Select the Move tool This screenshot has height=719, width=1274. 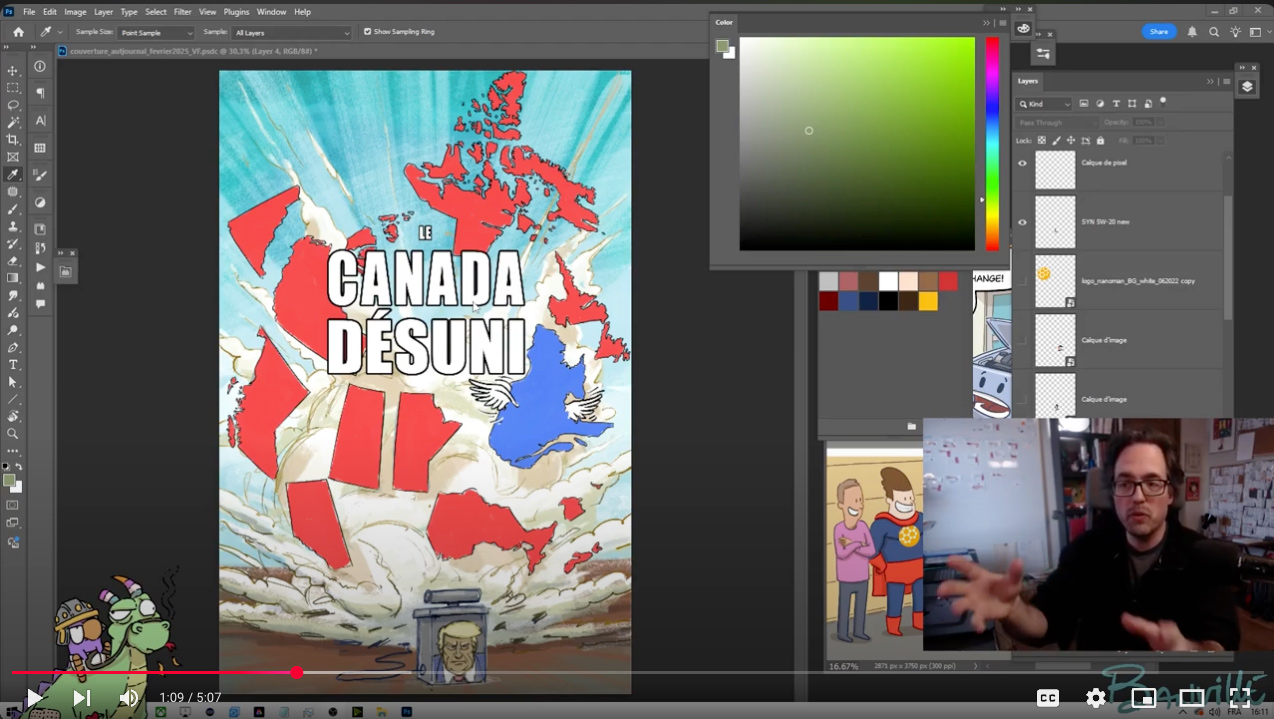[x=13, y=71]
